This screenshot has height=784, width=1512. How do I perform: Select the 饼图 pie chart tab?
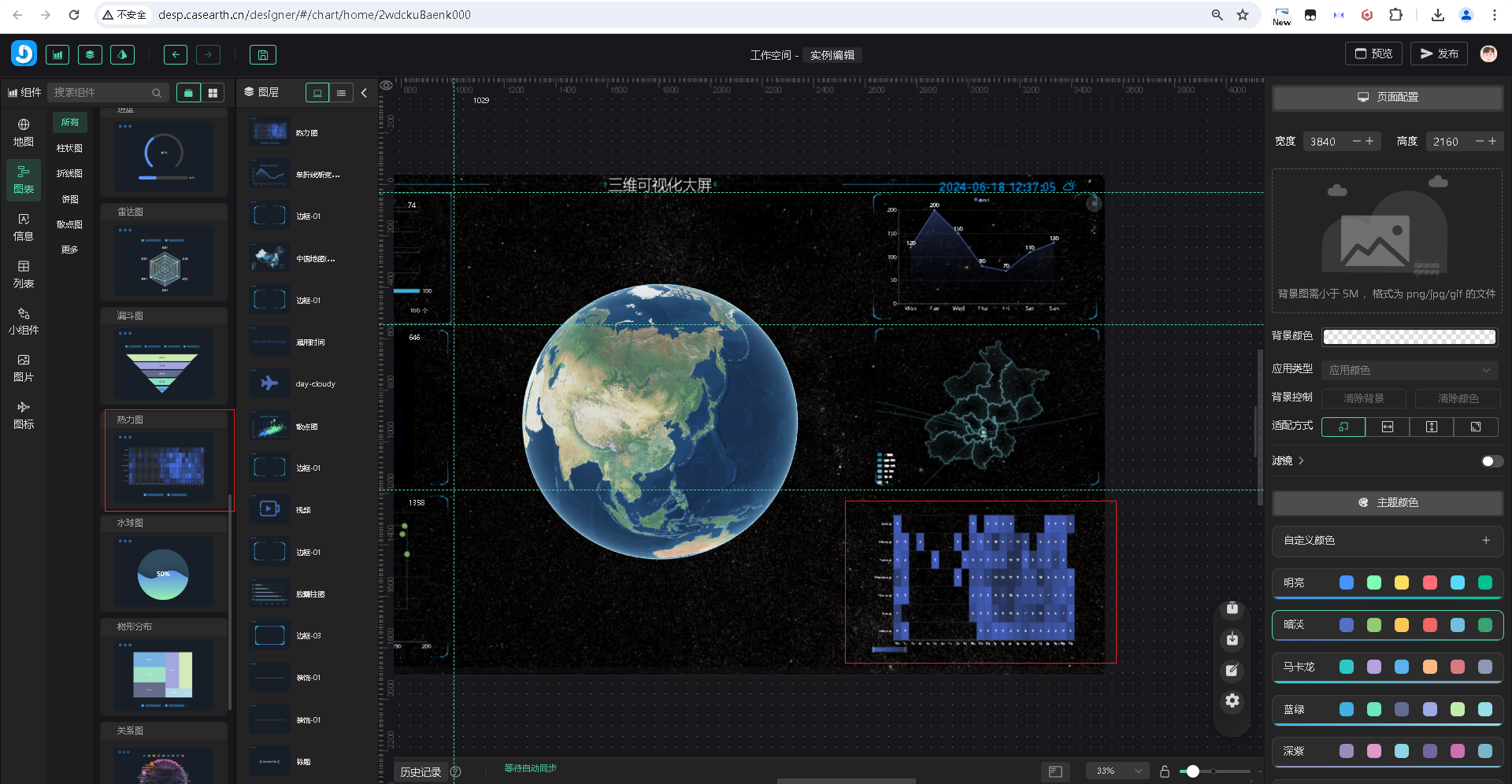click(x=69, y=199)
